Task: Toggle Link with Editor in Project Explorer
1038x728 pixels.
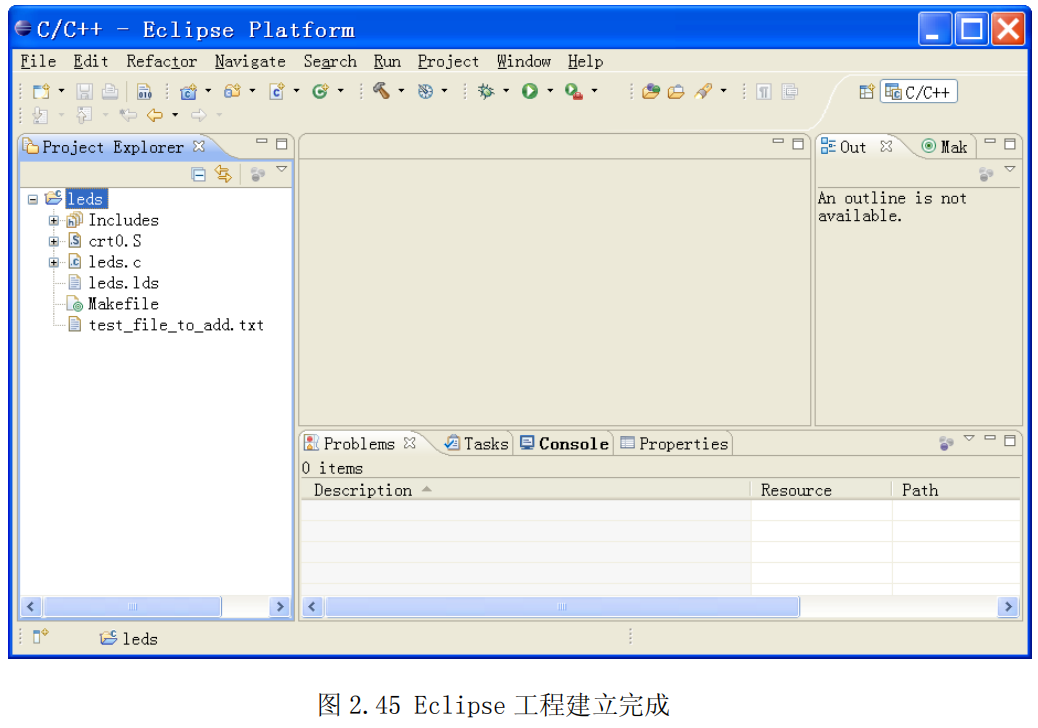Action: coord(223,174)
